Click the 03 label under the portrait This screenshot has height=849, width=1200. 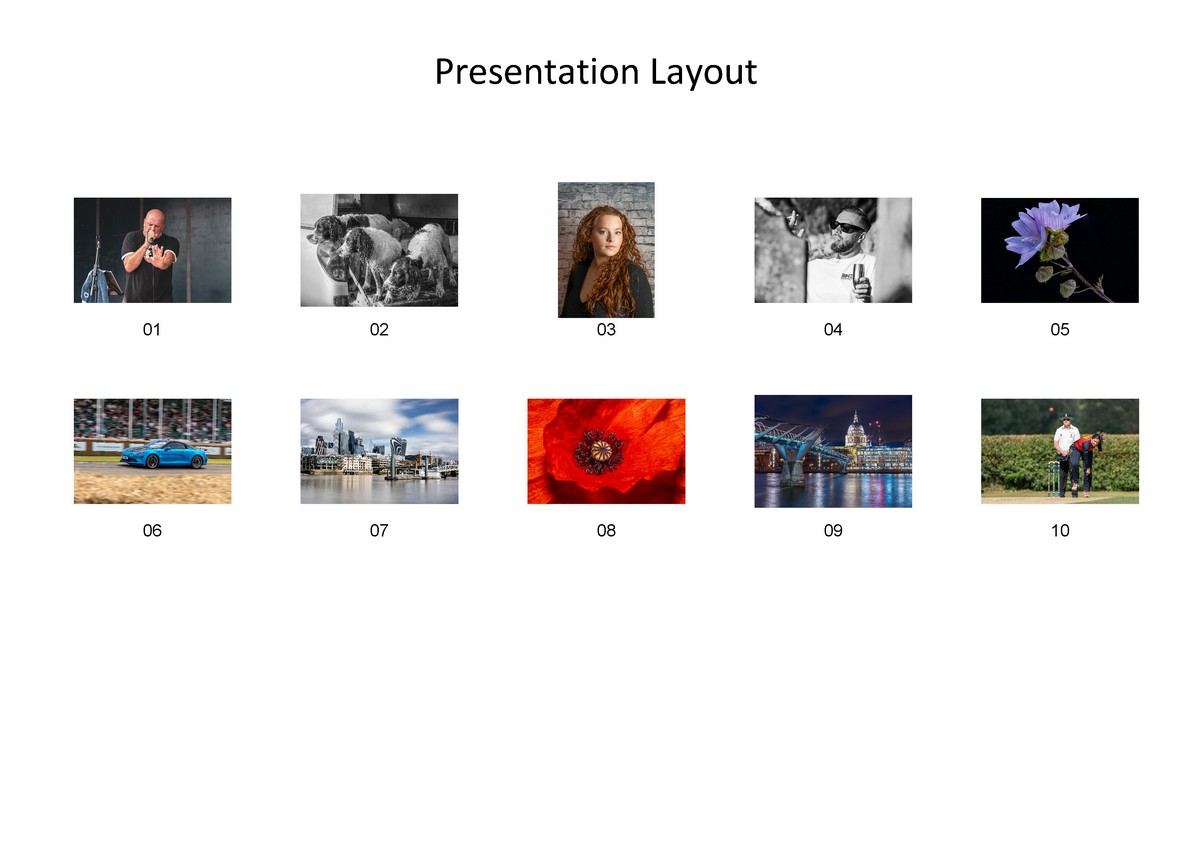point(606,329)
